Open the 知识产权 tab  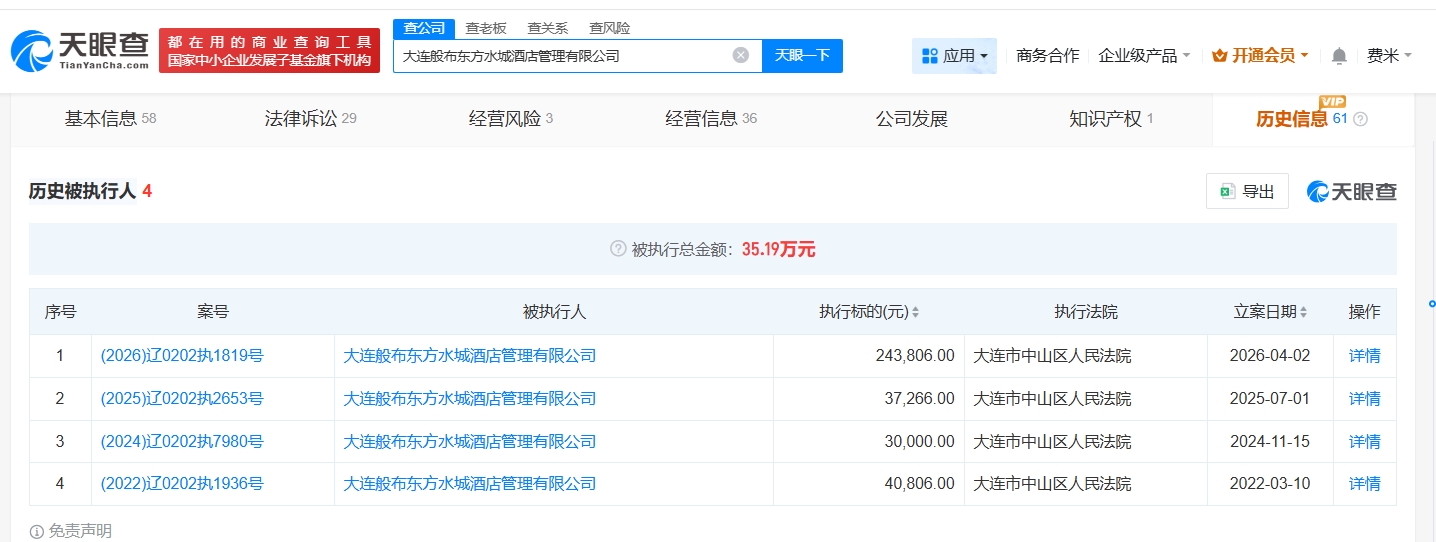click(x=1111, y=119)
